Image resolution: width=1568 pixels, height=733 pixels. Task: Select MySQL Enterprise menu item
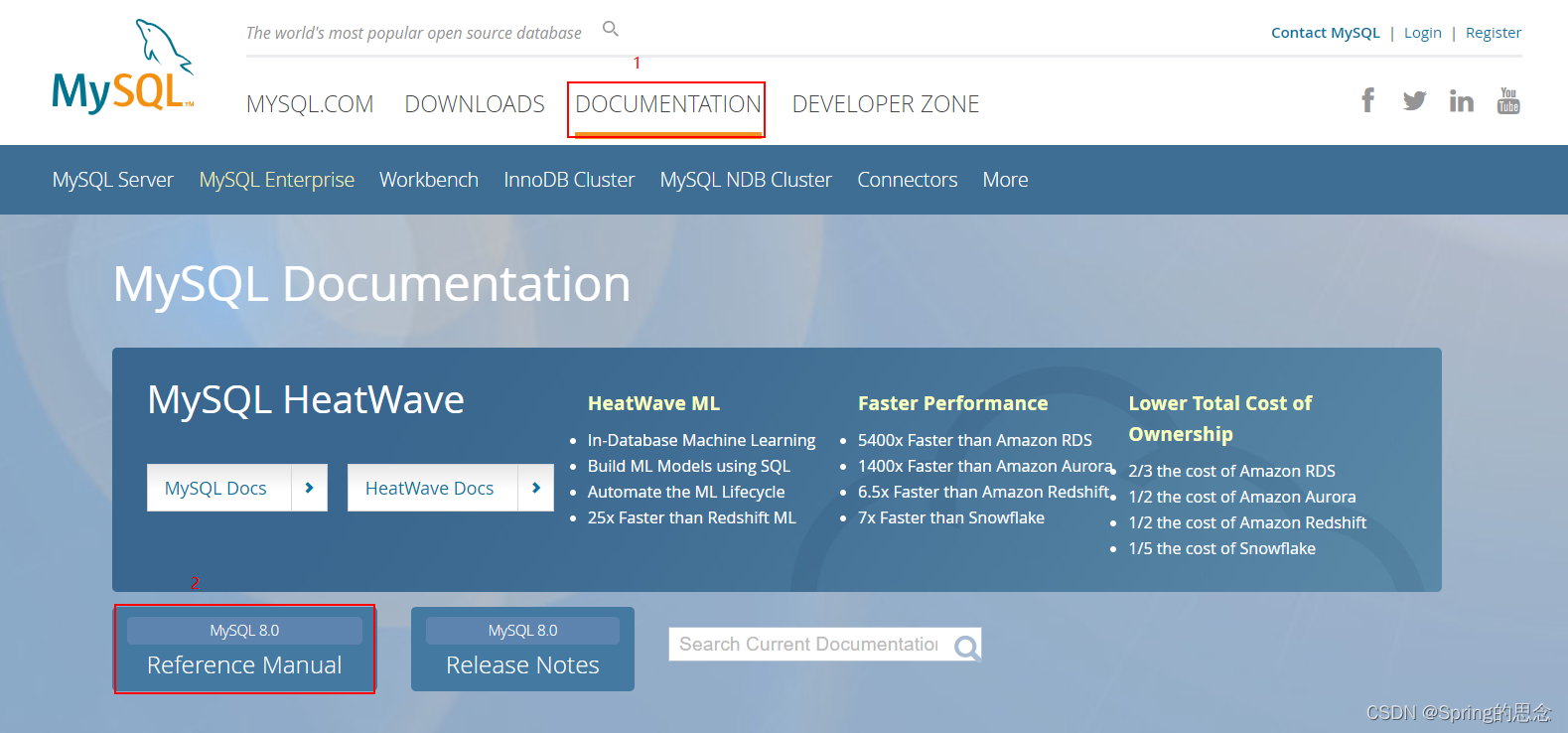[277, 180]
